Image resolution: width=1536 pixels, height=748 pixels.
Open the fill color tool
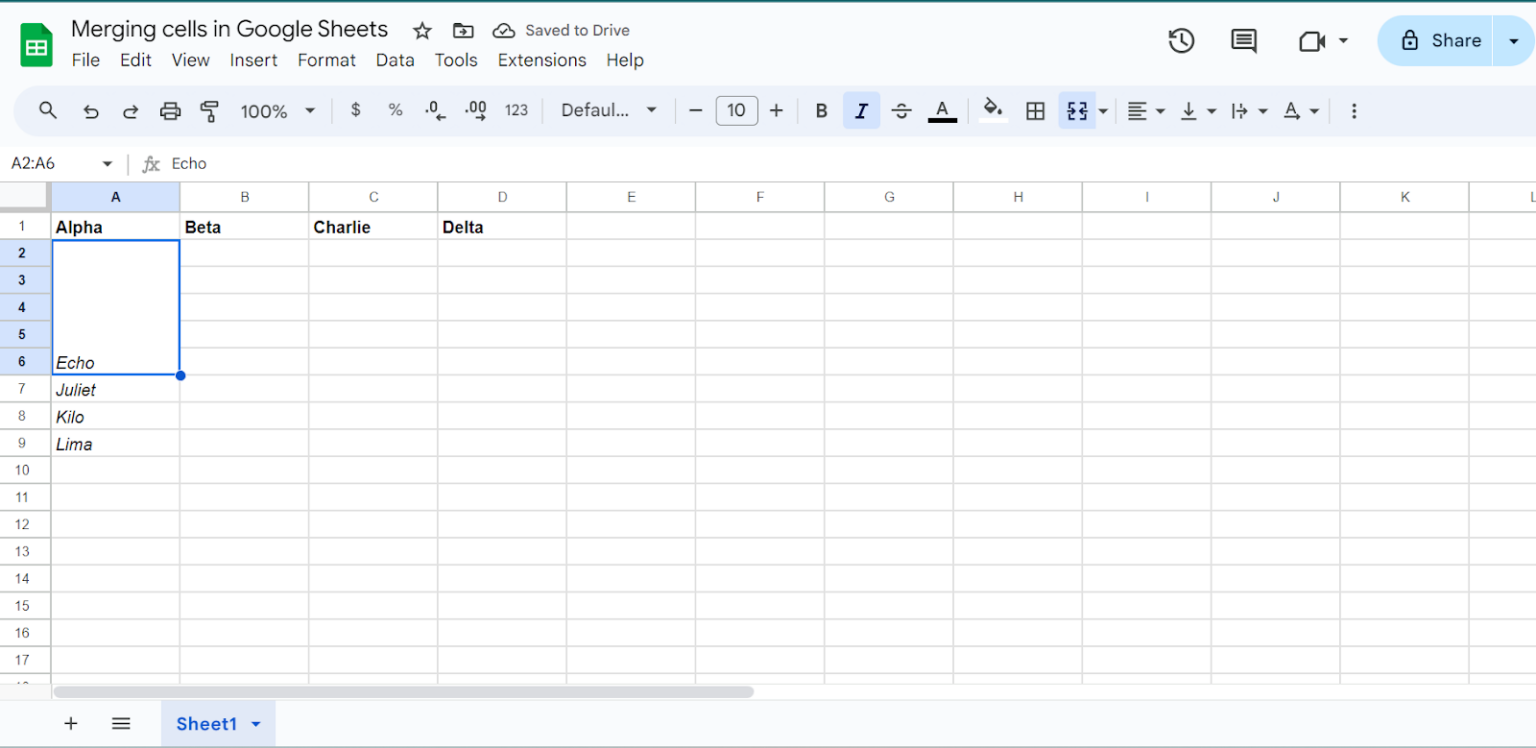[991, 110]
